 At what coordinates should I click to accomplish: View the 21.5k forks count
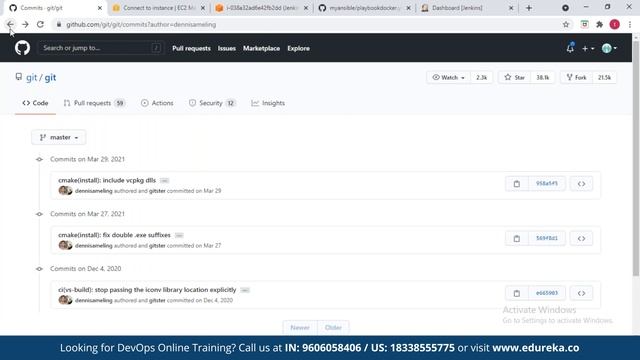point(604,78)
